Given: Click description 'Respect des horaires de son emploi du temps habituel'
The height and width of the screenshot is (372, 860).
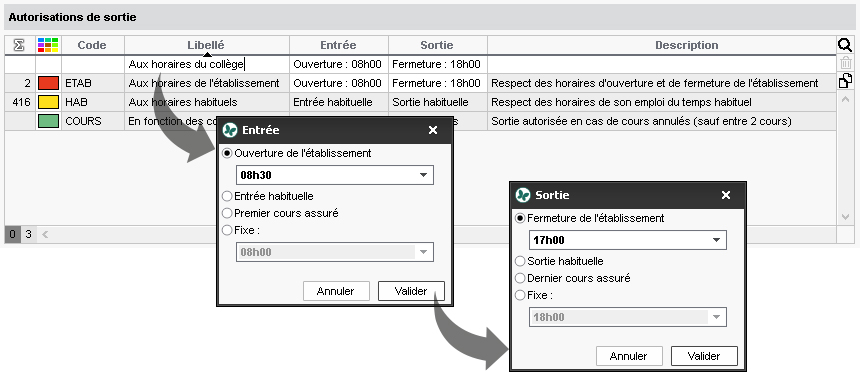Looking at the screenshot, I should point(621,102).
